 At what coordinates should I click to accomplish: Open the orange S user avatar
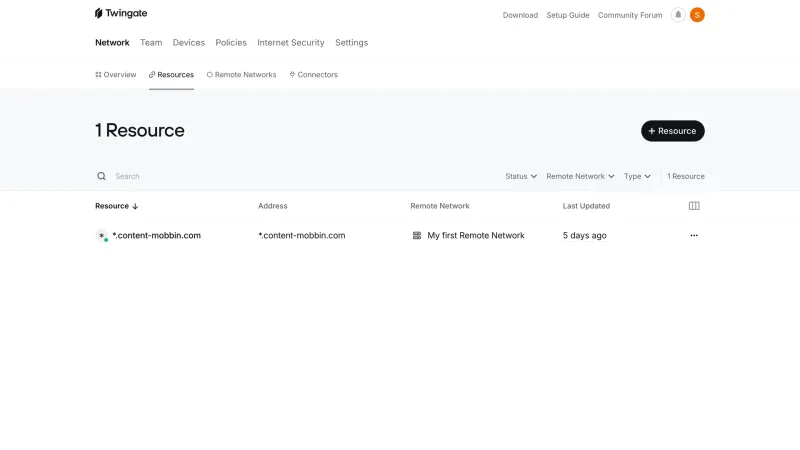click(697, 15)
